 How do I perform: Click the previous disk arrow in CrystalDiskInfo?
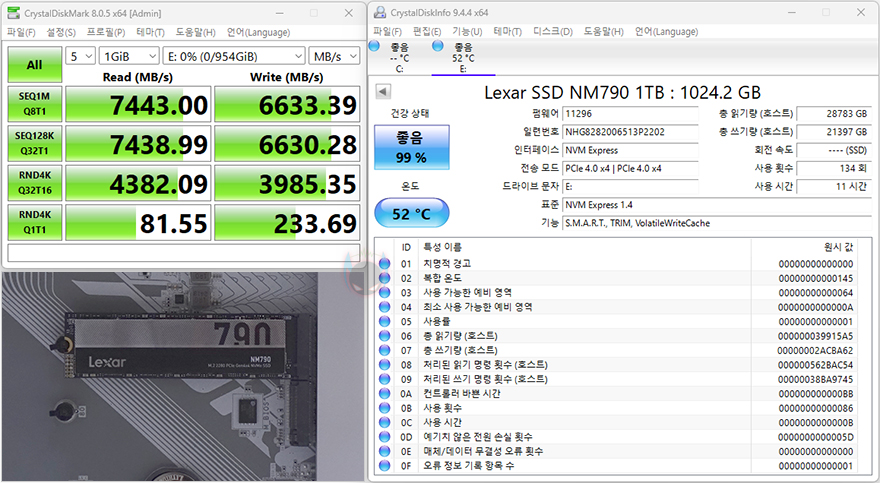tap(383, 91)
